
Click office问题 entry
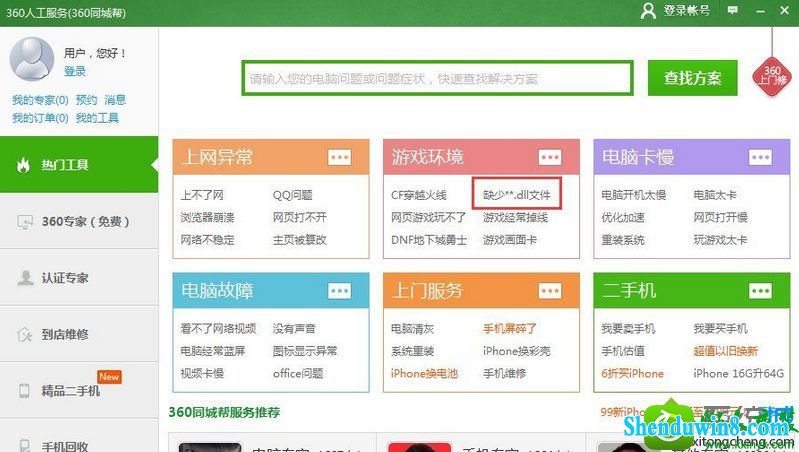pyautogui.click(x=298, y=374)
